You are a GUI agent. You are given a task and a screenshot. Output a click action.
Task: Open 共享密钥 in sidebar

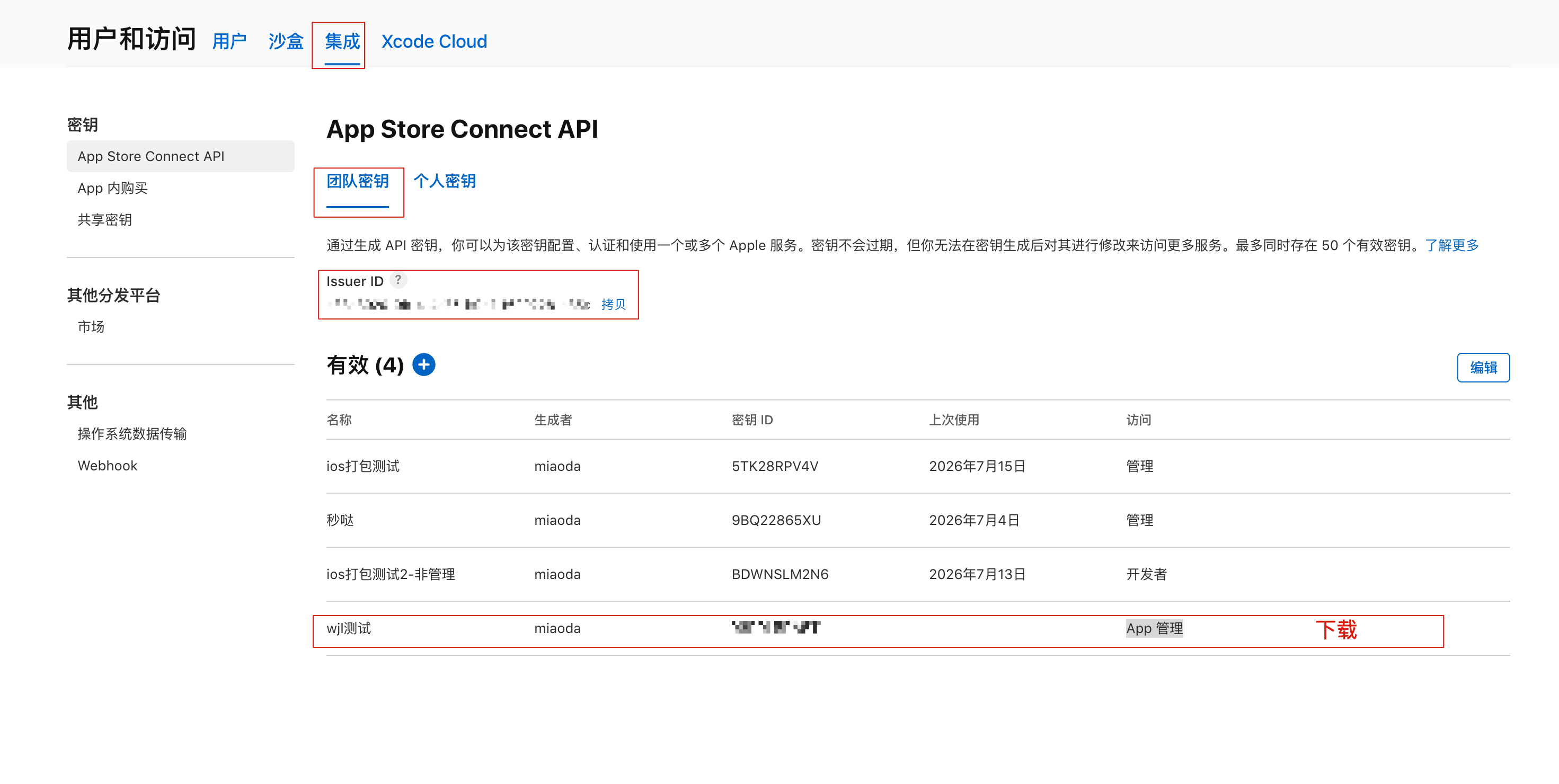105,220
